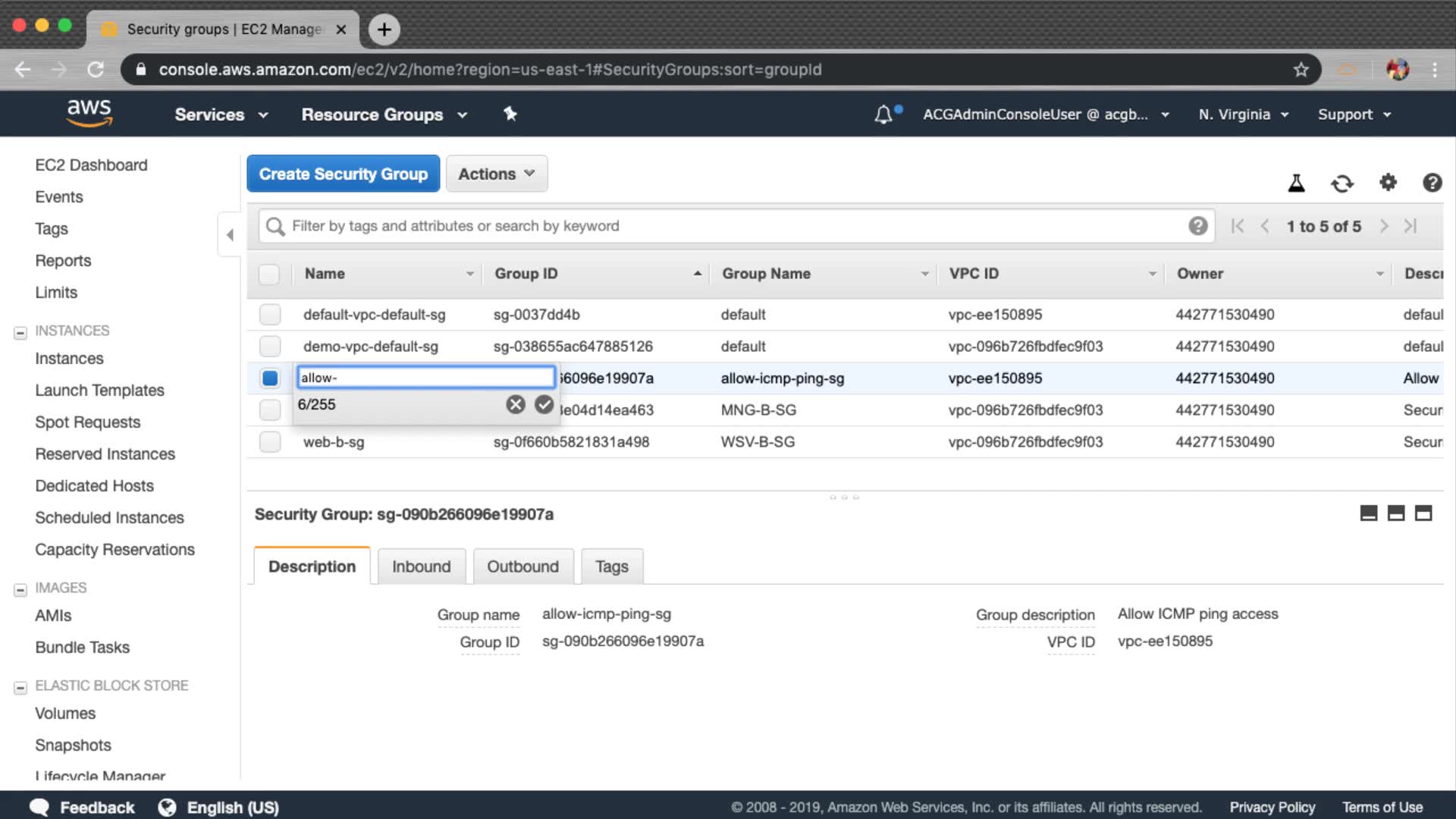Screen dimensions: 1456x819
Task: Collapse the left sidebar arrow
Action: (x=230, y=235)
